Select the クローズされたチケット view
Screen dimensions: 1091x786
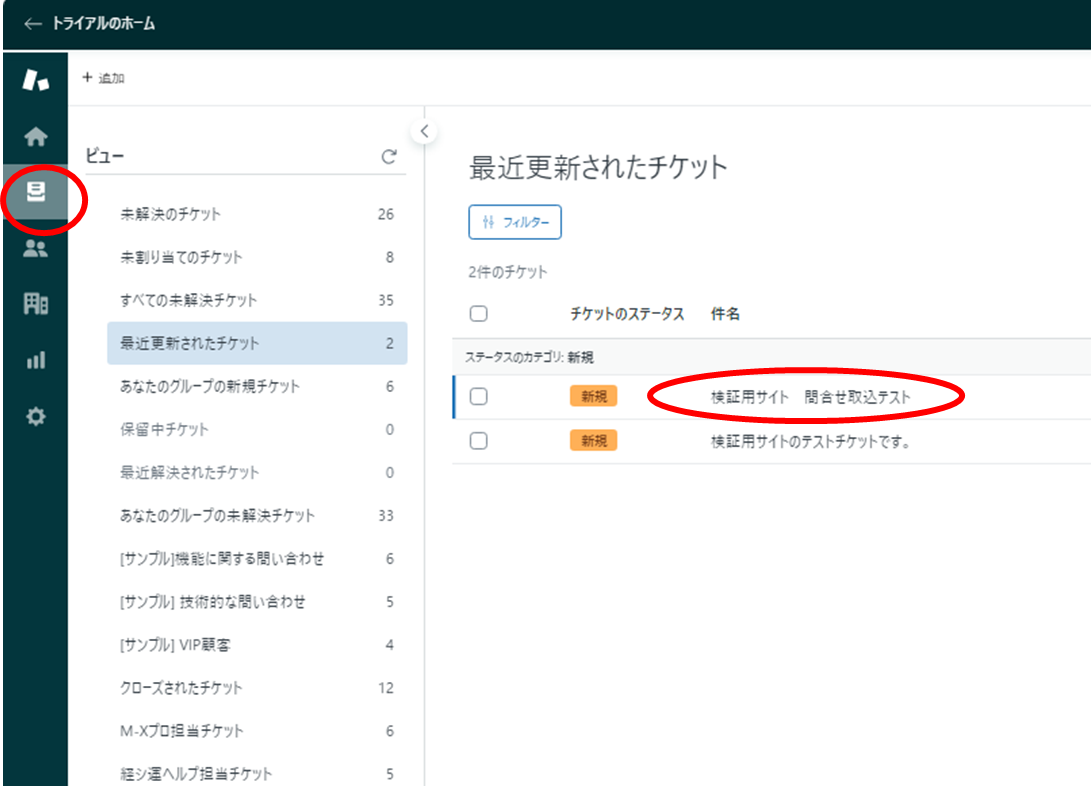click(x=181, y=688)
